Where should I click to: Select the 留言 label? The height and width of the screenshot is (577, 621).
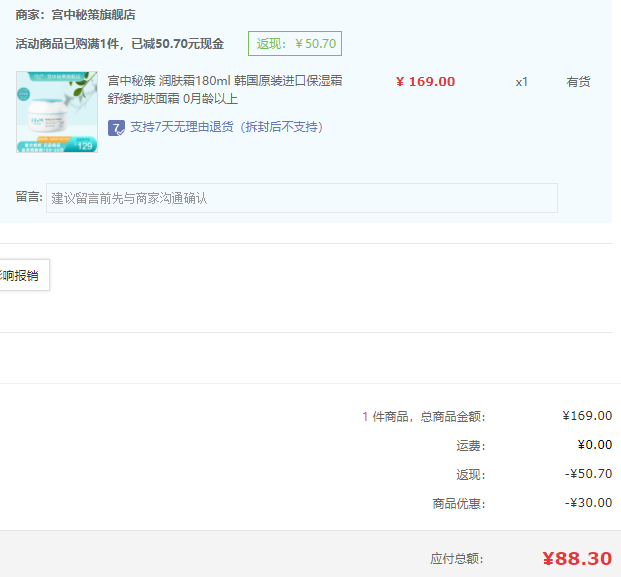click(29, 197)
